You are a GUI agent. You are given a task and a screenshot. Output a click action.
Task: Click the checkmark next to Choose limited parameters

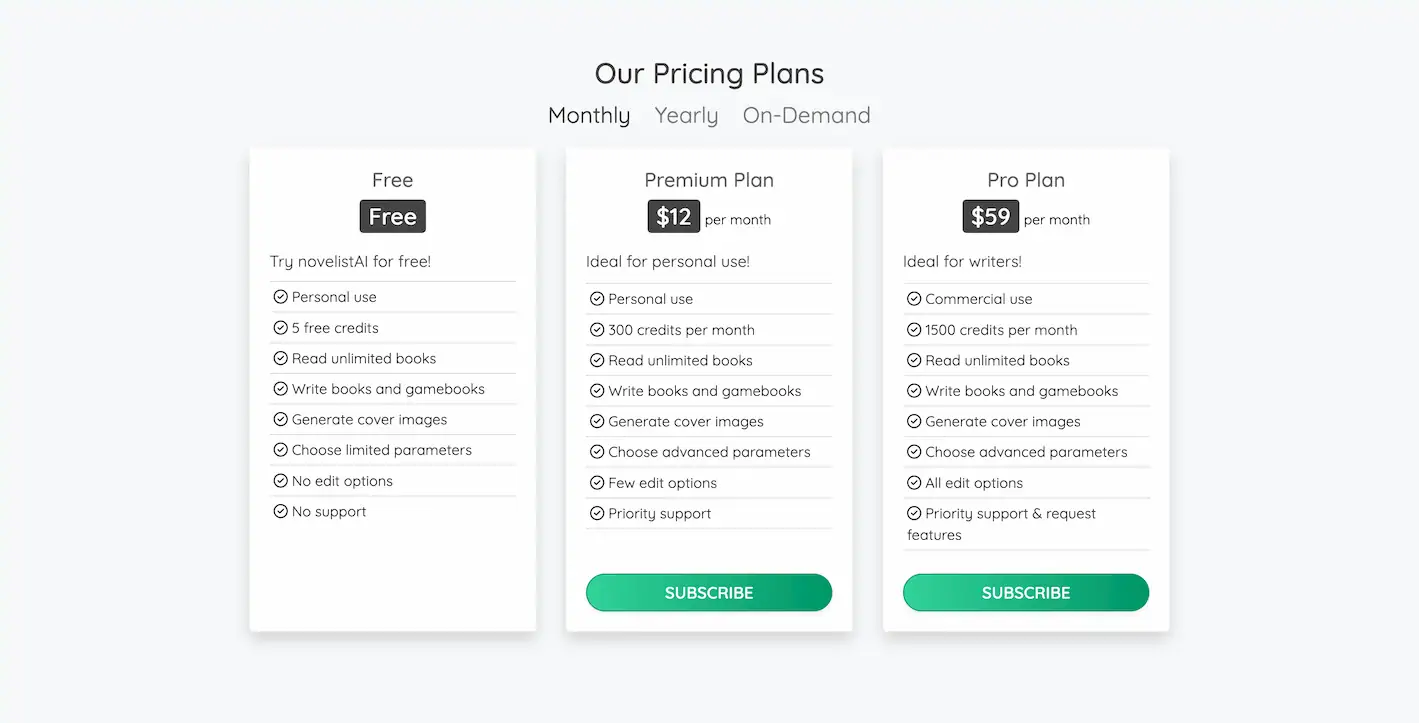click(x=280, y=450)
